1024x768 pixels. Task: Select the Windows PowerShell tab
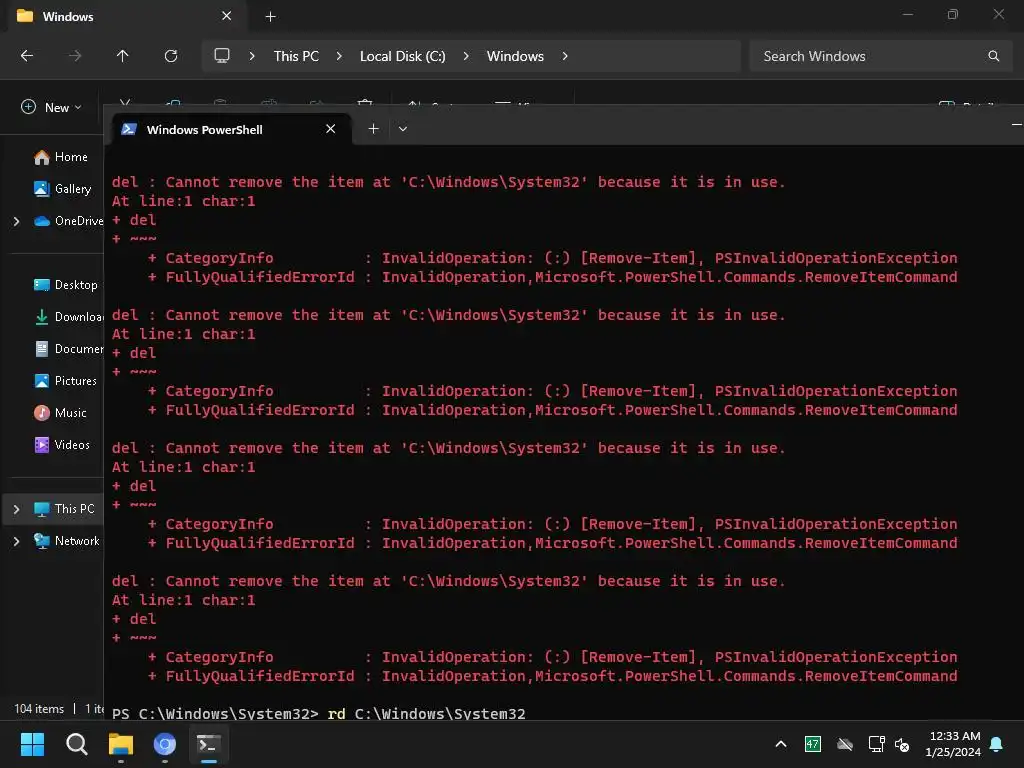coord(232,129)
